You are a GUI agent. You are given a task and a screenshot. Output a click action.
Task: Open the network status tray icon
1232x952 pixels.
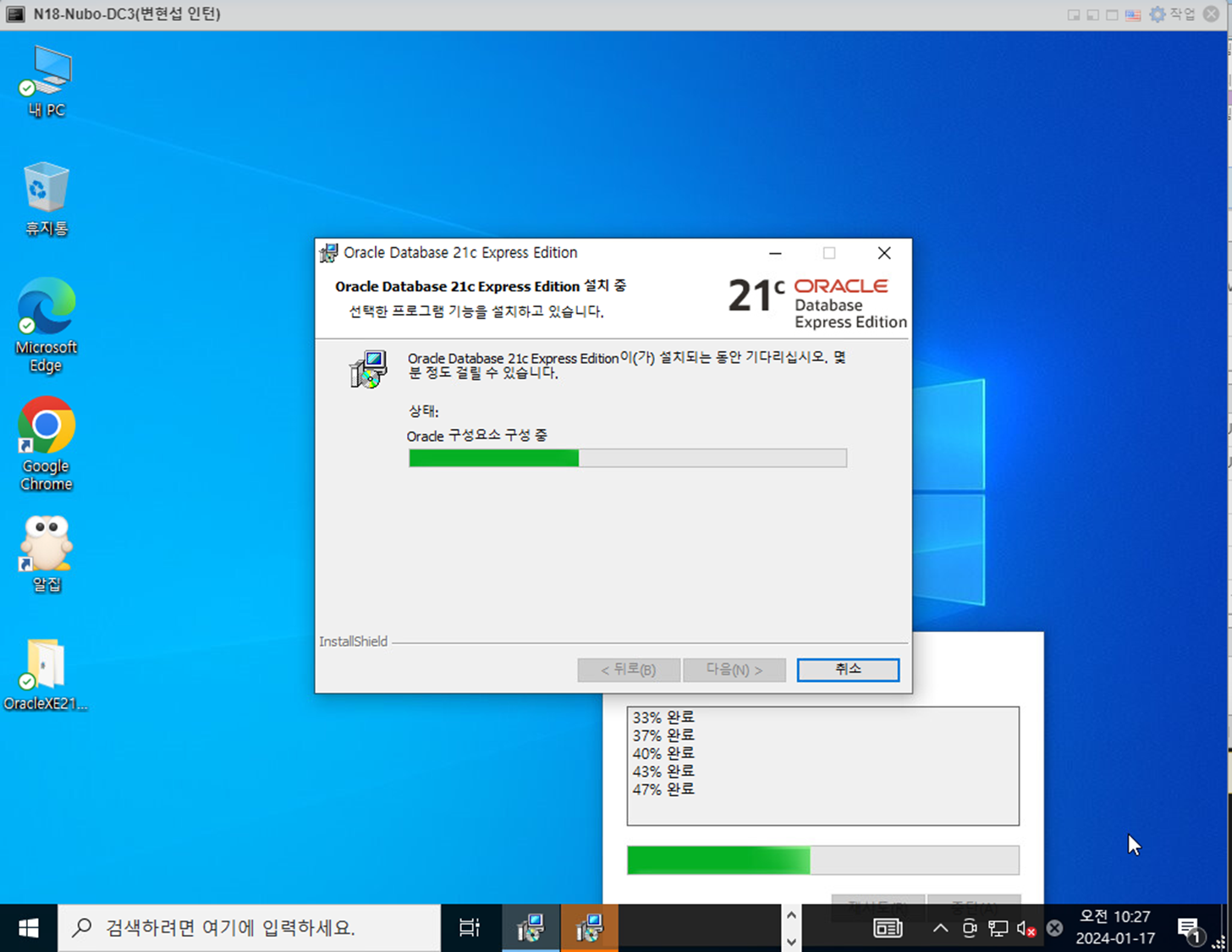(x=998, y=928)
